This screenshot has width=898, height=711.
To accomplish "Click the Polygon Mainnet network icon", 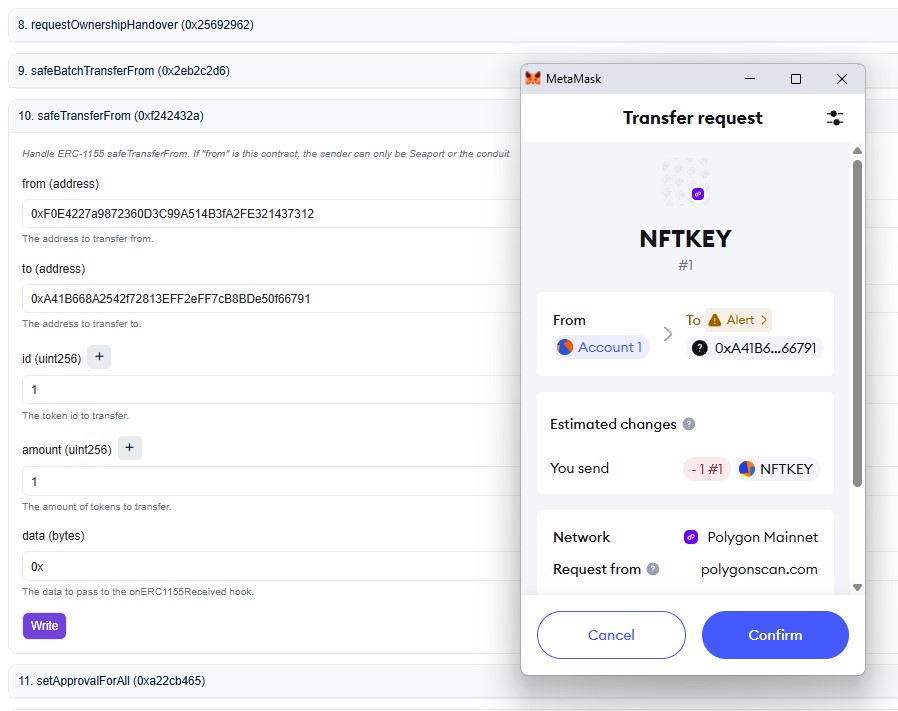I will tap(690, 537).
